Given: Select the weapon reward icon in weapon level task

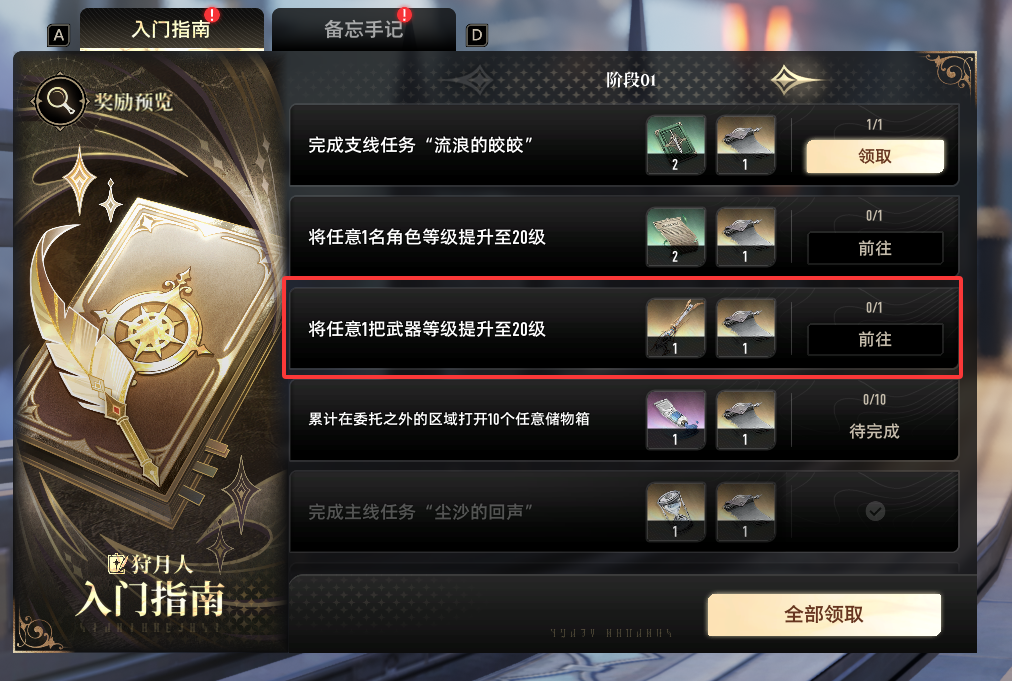Looking at the screenshot, I should click(x=676, y=328).
